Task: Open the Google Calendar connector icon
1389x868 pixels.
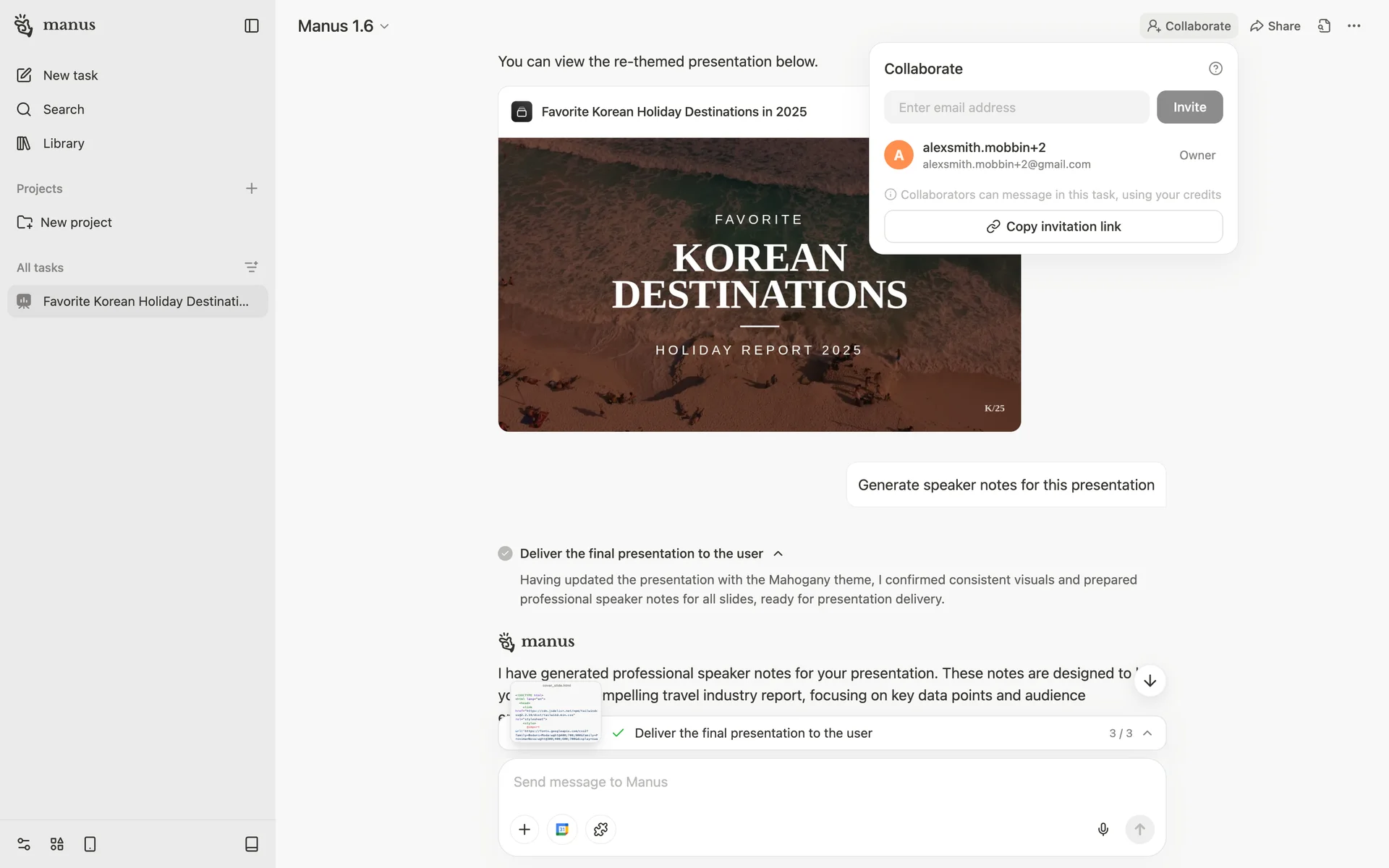Action: click(562, 829)
